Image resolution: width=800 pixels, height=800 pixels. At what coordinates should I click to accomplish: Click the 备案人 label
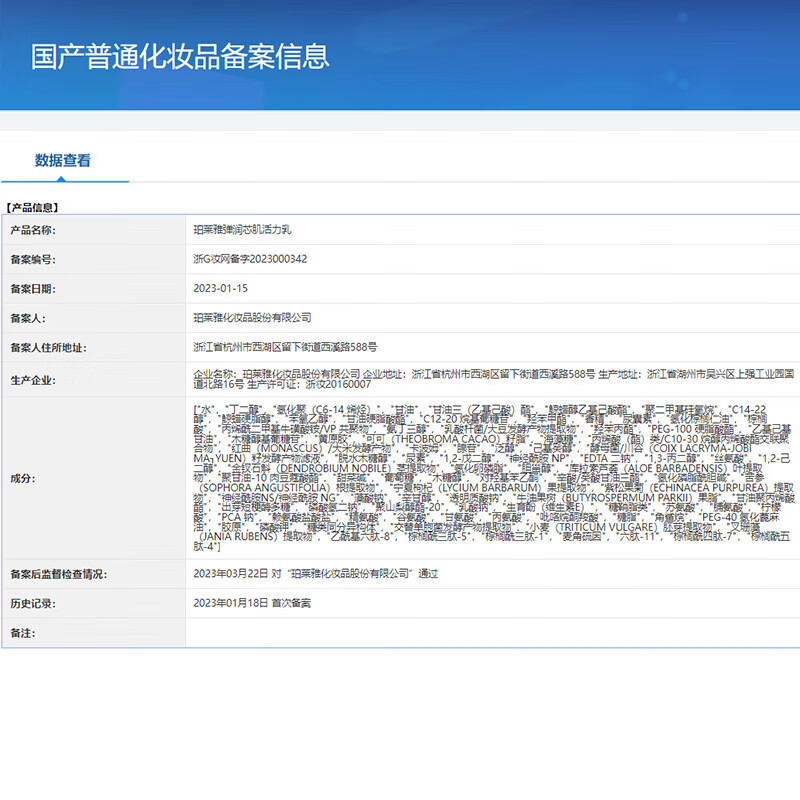pos(28,318)
